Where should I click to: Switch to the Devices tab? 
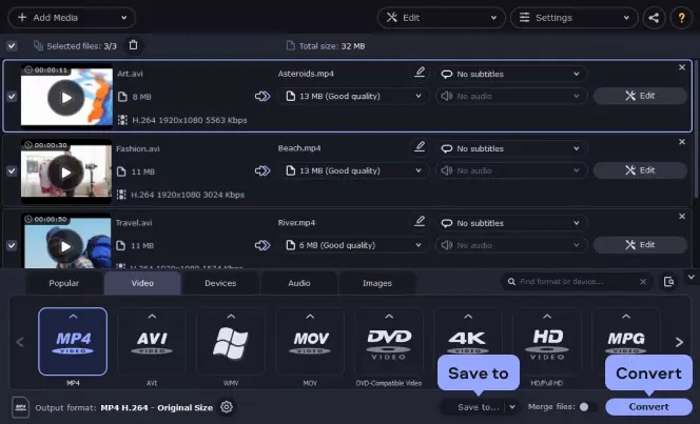click(x=220, y=283)
